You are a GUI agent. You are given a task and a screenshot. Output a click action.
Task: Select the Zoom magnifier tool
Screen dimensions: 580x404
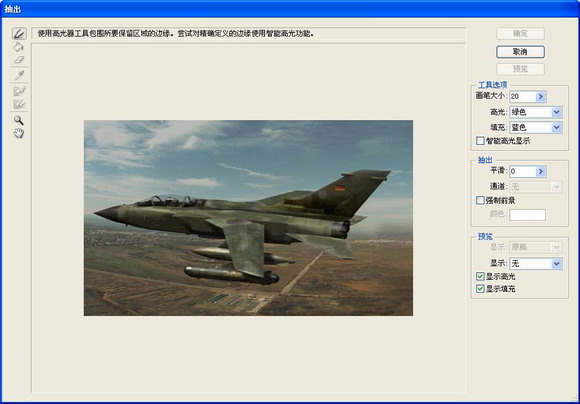18,120
